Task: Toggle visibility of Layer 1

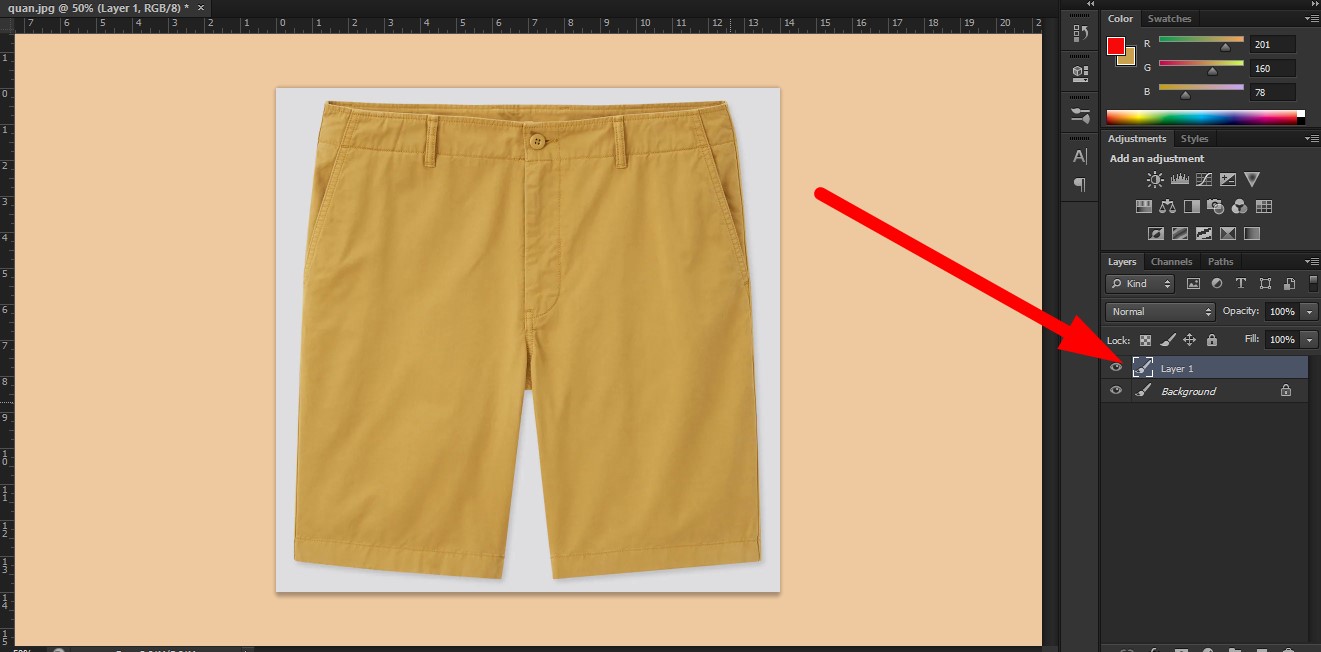Action: click(x=1115, y=367)
